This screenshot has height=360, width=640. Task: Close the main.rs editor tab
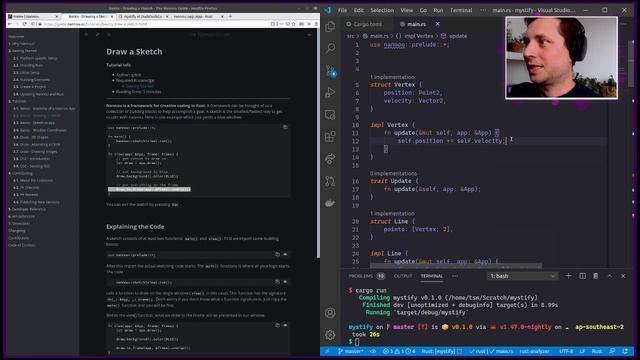(438, 24)
